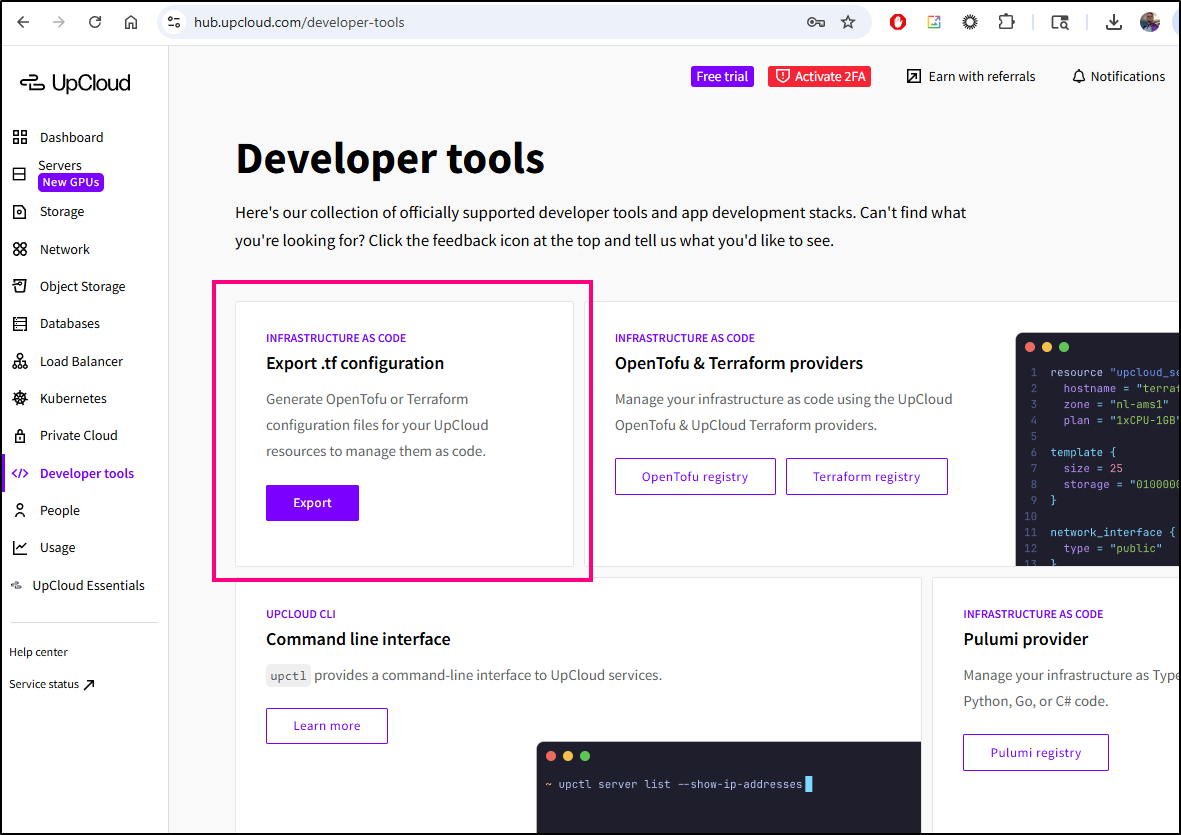Screen dimensions: 1181x835
Task: Click the UpCloud logo in the sidebar
Action: pyautogui.click(x=75, y=83)
